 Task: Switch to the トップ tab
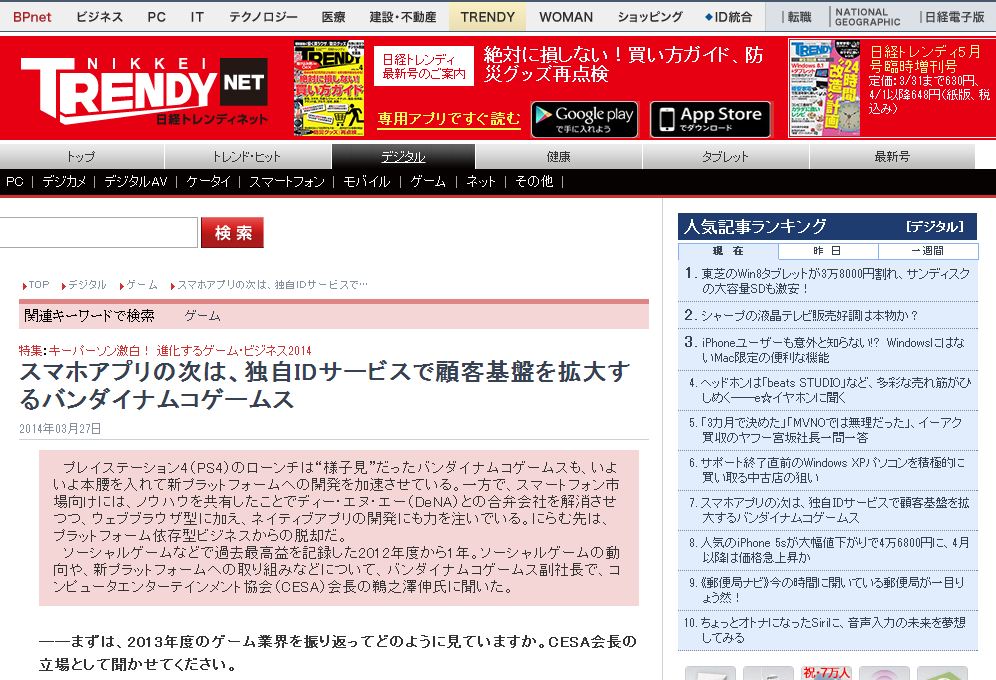click(81, 156)
